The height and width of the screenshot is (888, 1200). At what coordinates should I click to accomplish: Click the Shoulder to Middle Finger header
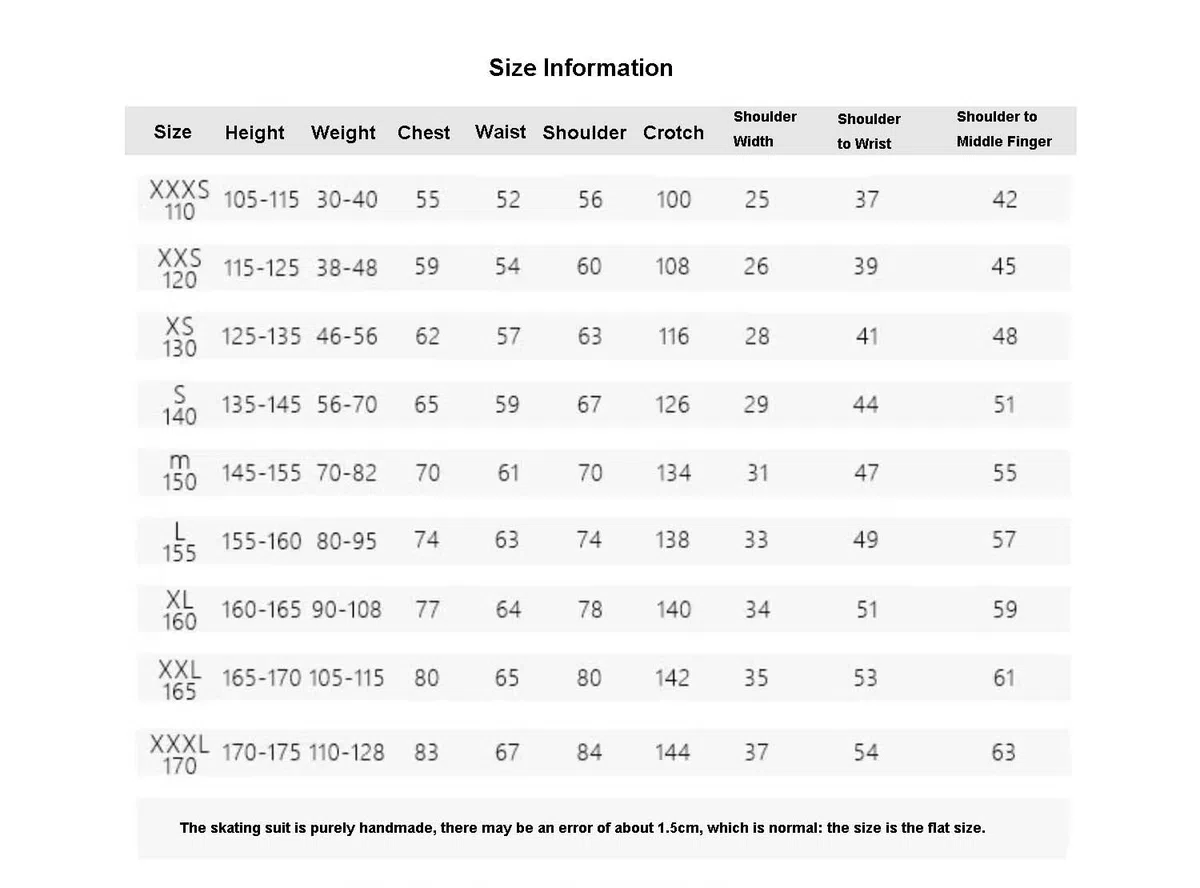(1003, 129)
